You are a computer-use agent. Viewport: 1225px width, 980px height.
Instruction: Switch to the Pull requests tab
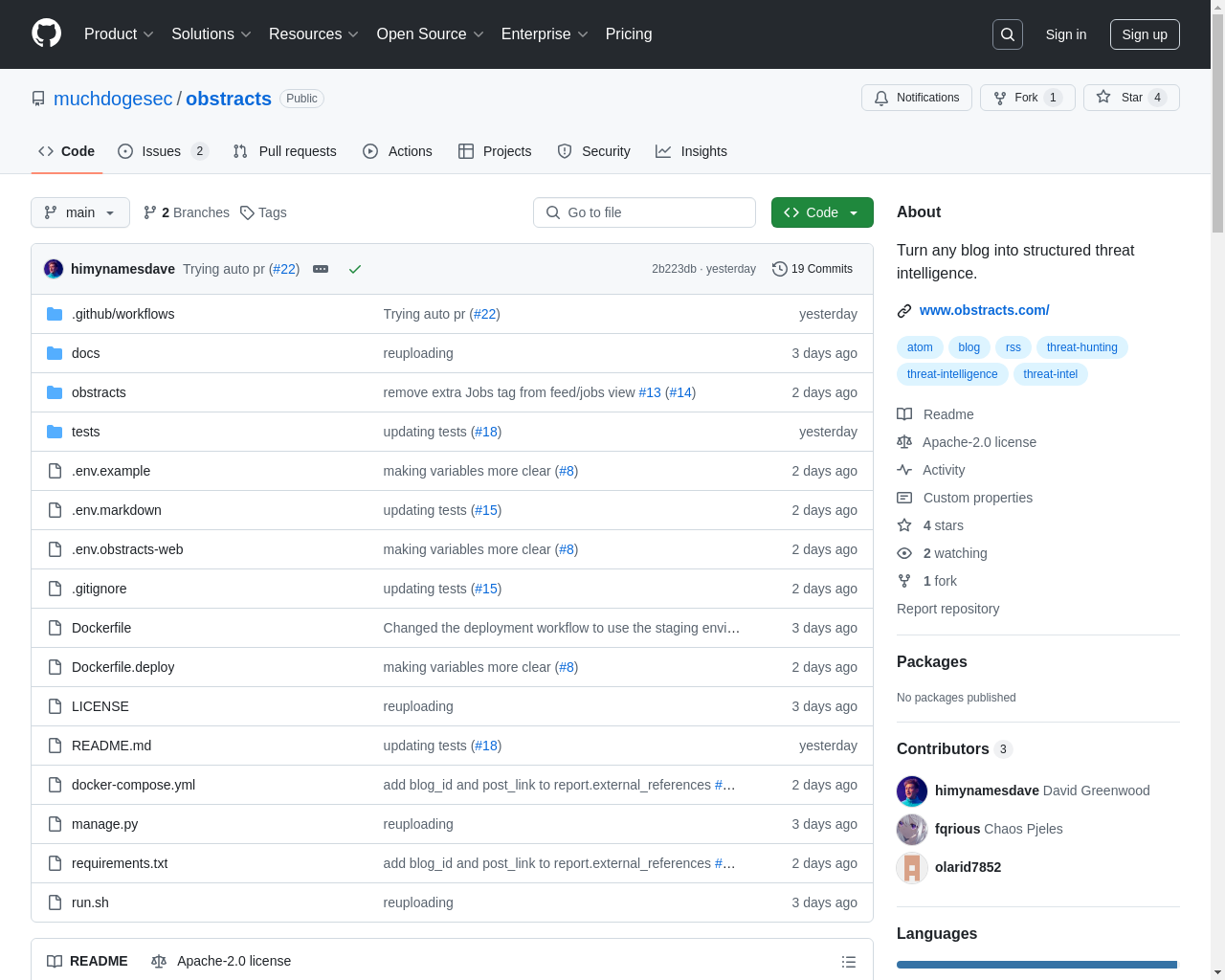[x=285, y=151]
